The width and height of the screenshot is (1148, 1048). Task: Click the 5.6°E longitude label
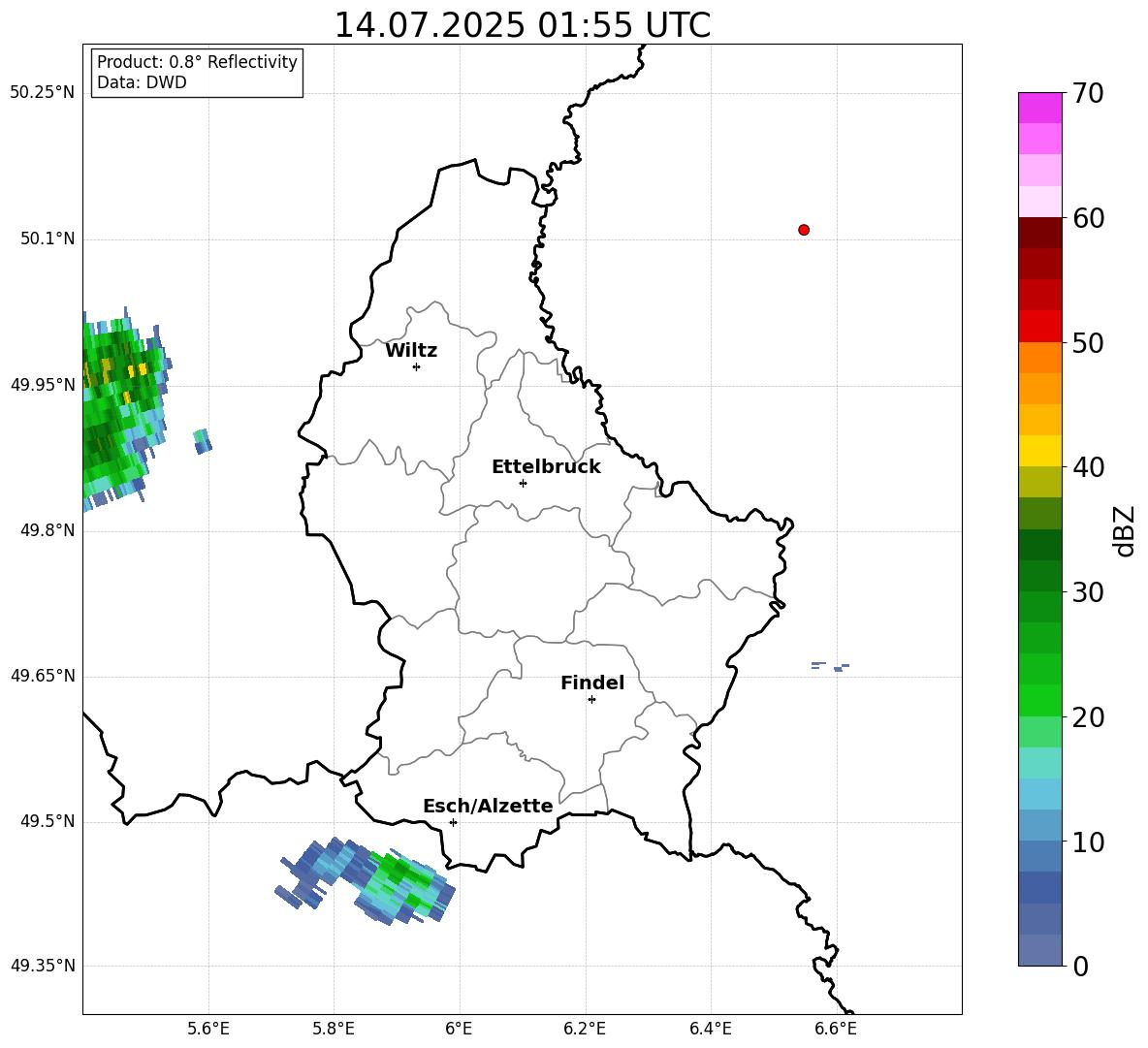coord(208,1029)
